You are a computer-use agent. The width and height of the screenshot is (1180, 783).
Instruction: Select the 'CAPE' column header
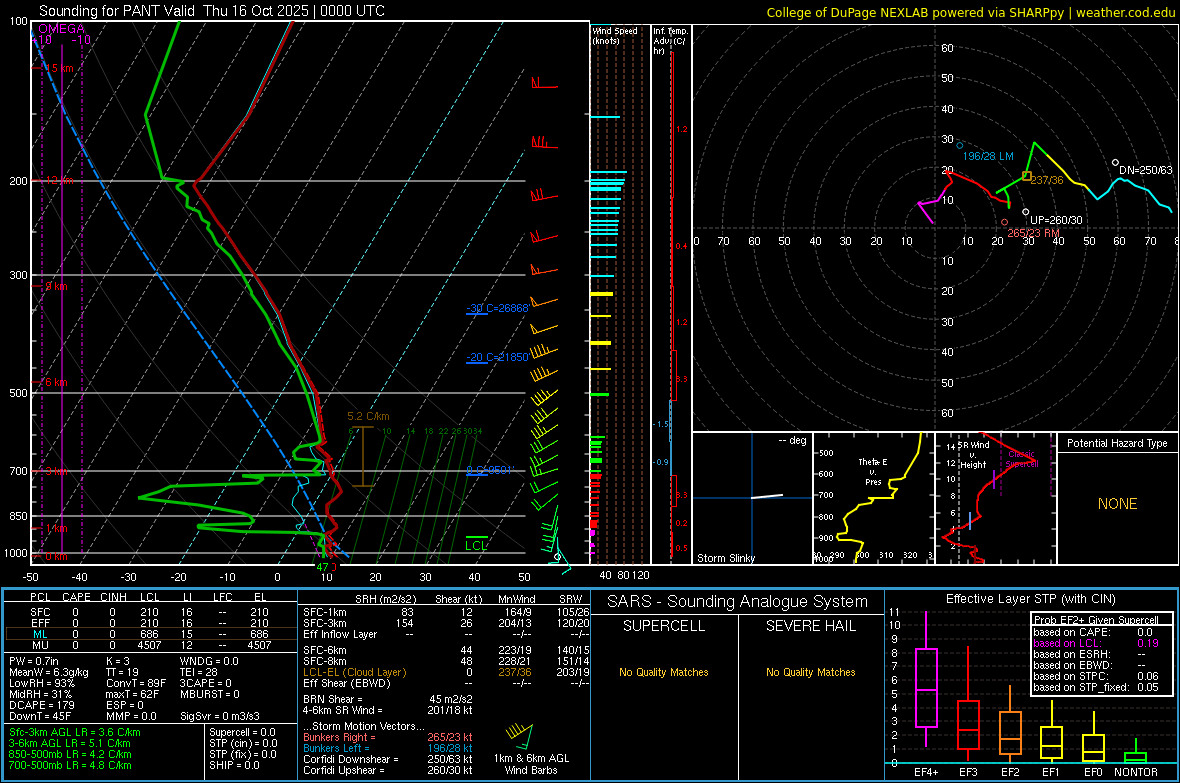[76, 597]
